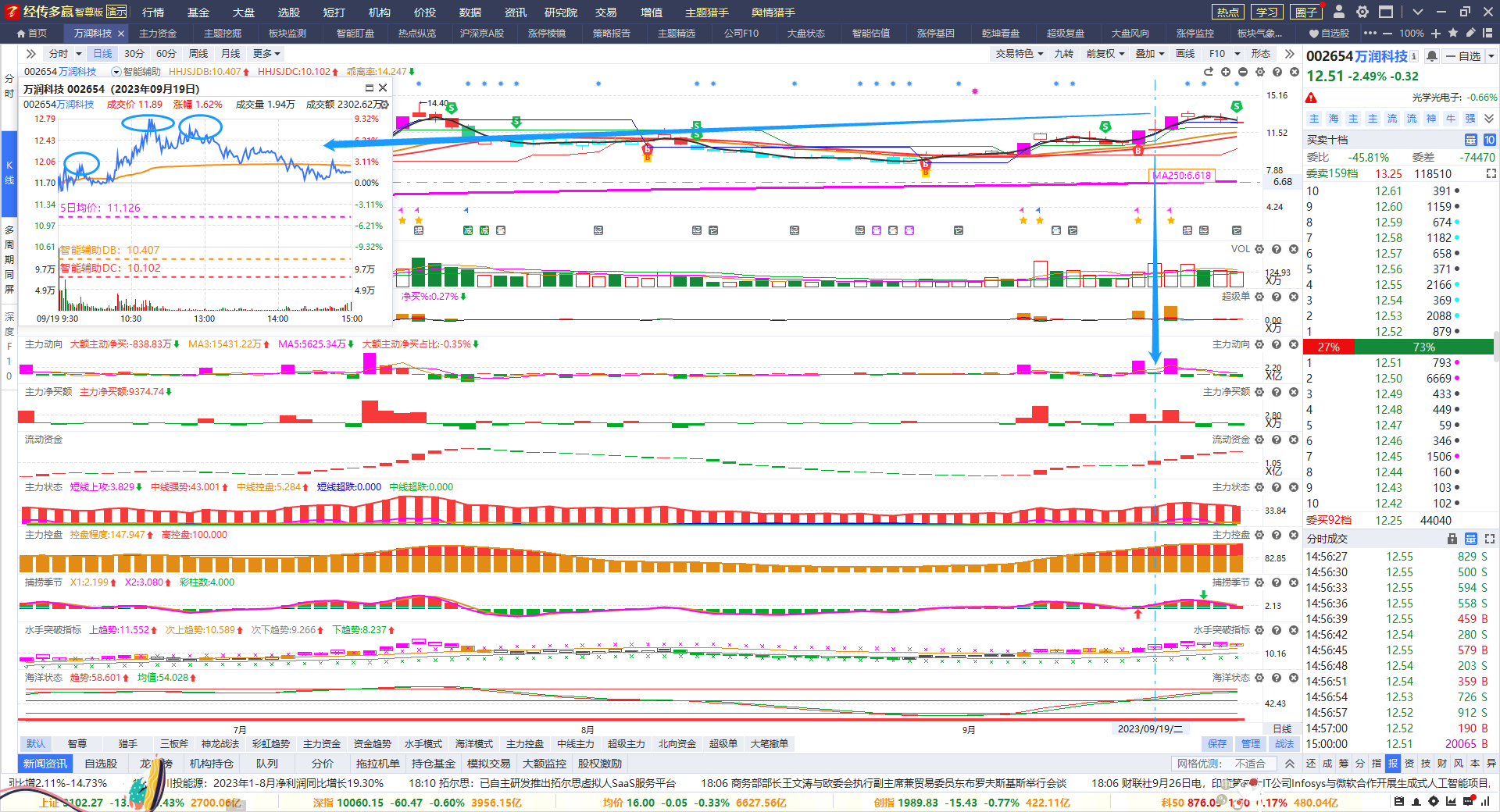Open the user account icon
Image resolution: width=1500 pixels, height=812 pixels.
click(1339, 12)
